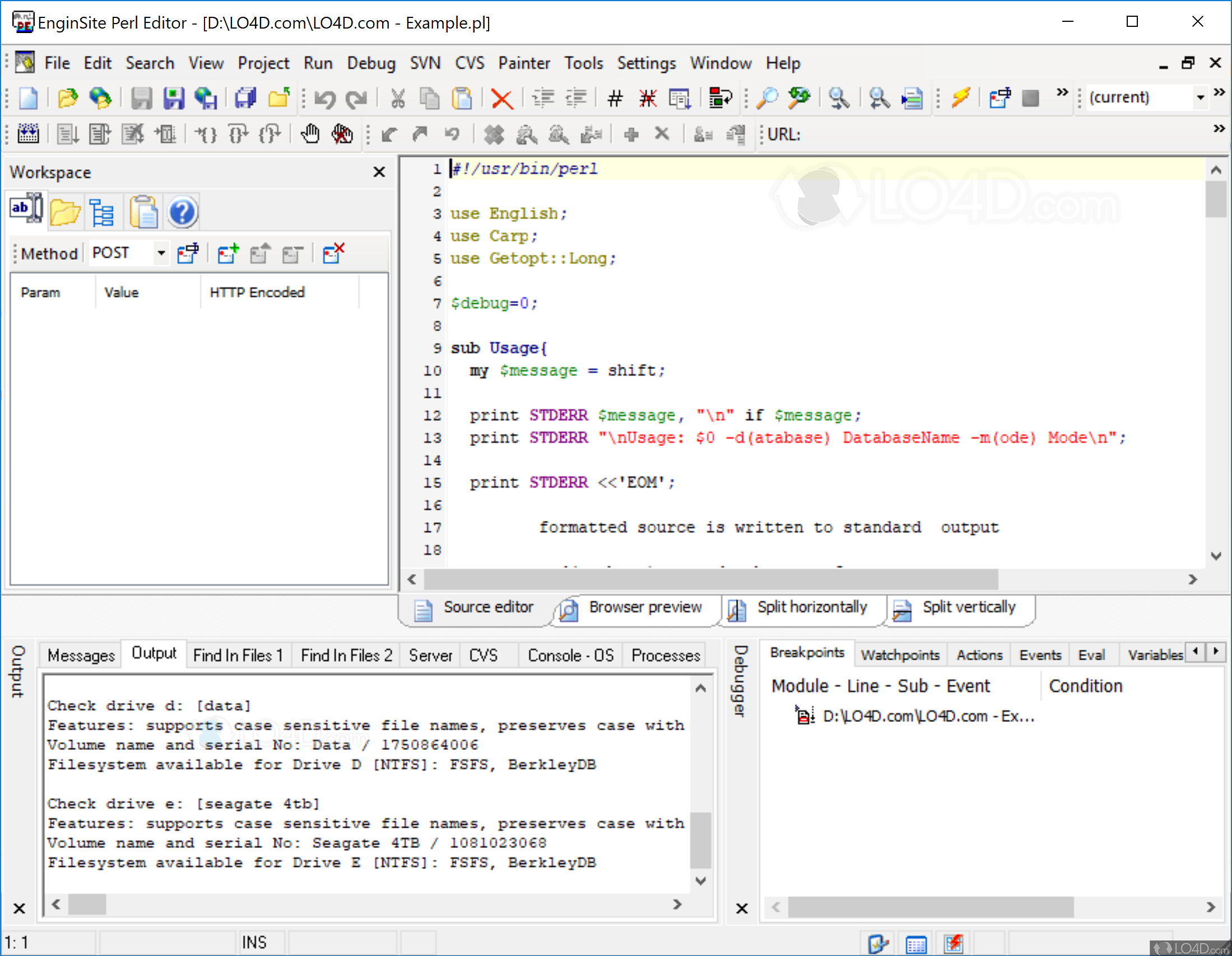Open the POST method dropdown

coord(161,253)
